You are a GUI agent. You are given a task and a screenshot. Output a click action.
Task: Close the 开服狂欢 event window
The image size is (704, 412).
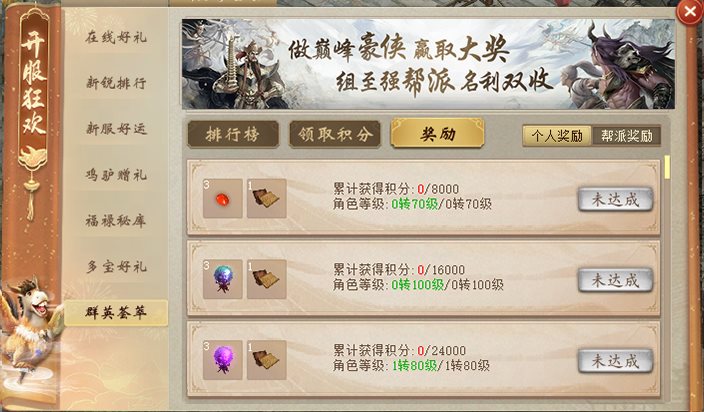click(690, 12)
